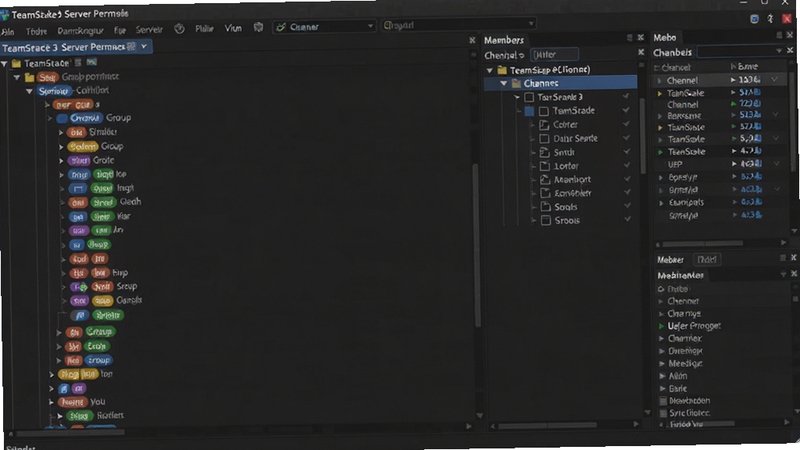Switch to the Mebo tab

point(665,37)
